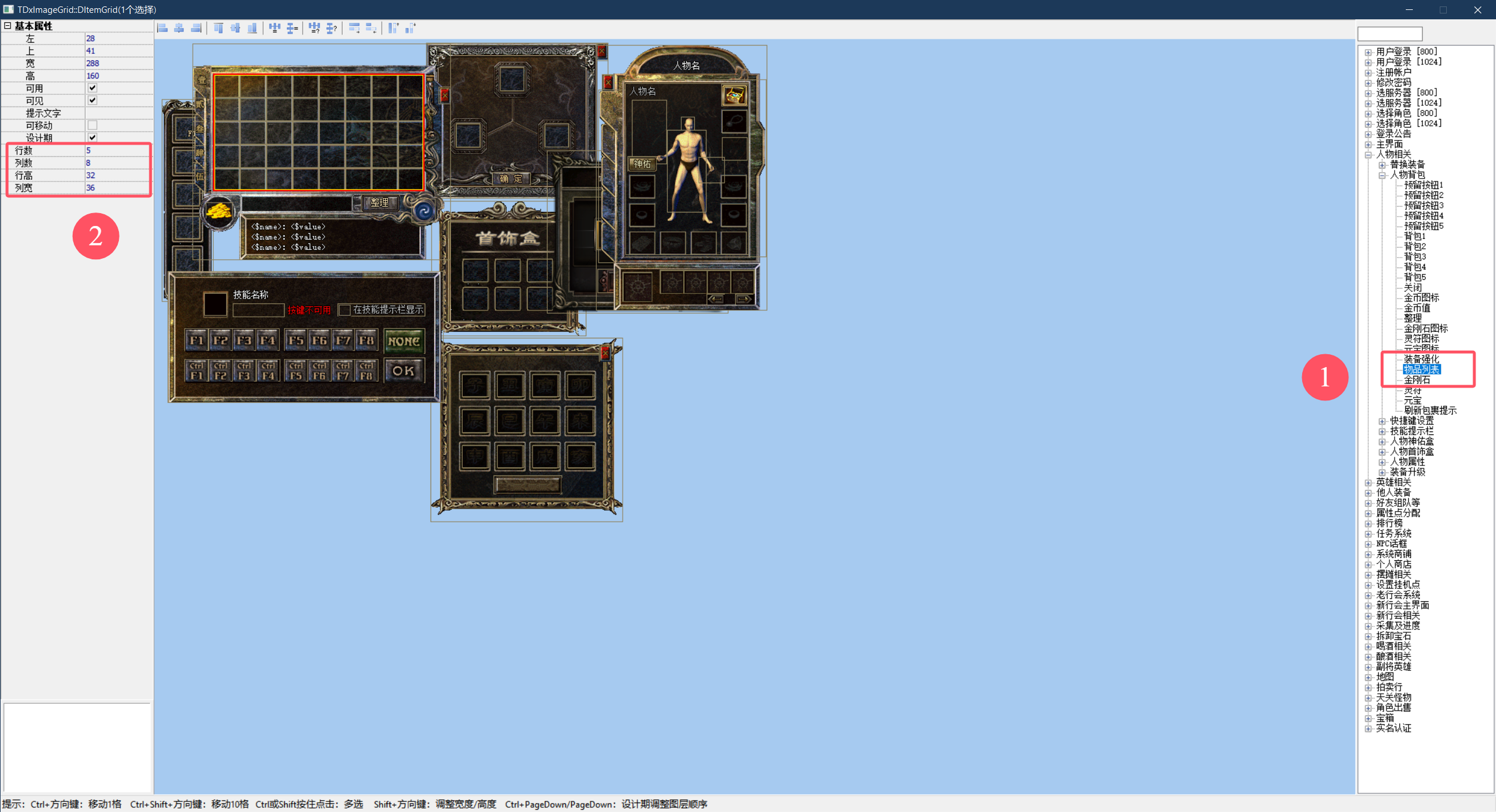The height and width of the screenshot is (812, 1496).
Task: Click the 整理 button in bag window
Action: click(x=380, y=203)
